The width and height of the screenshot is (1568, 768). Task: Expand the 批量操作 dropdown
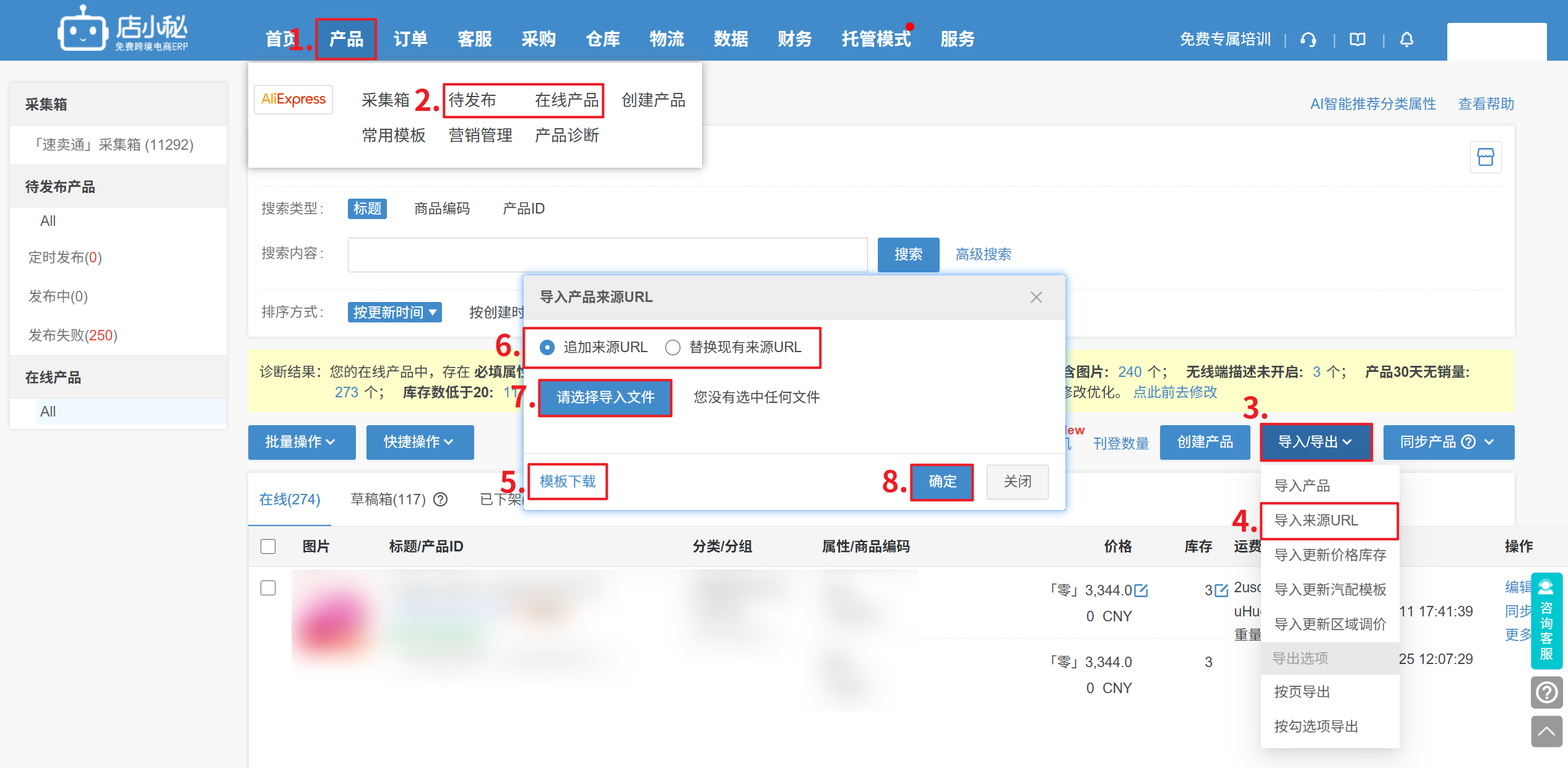[301, 442]
